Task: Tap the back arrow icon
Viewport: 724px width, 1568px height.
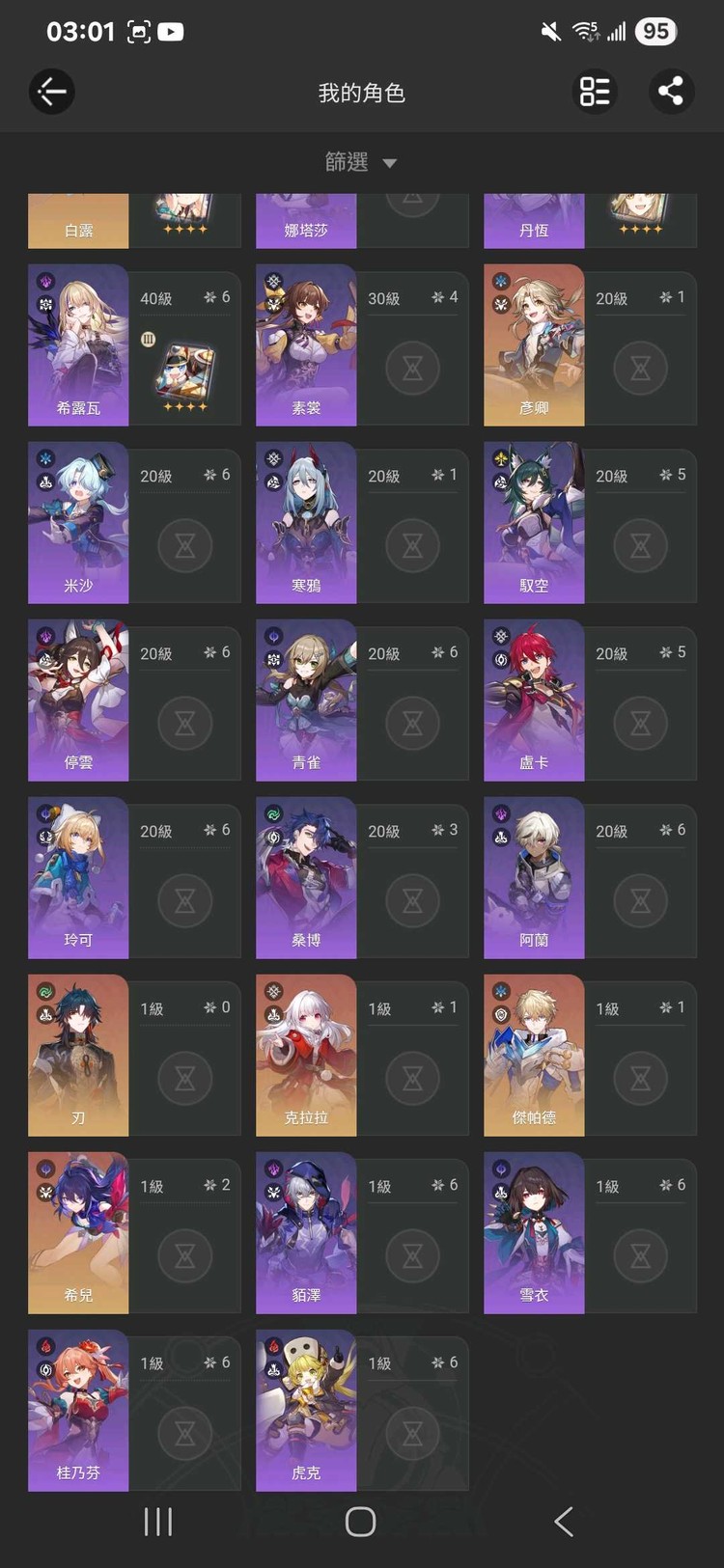Action: (51, 92)
